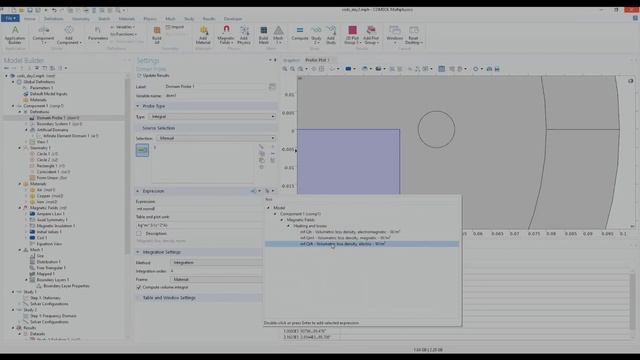640x360 pixels.
Task: Collapse the Magnetic Fields node in expression popup
Action: point(282,220)
